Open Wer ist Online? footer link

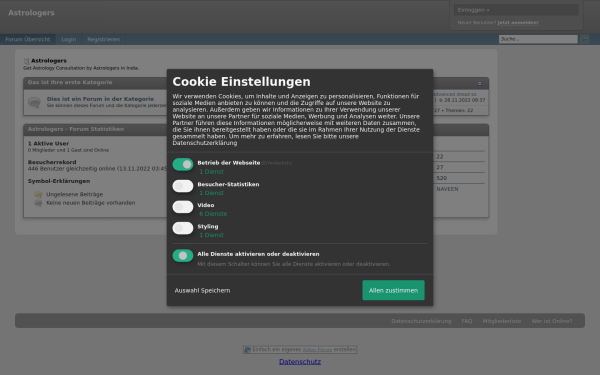(552, 321)
